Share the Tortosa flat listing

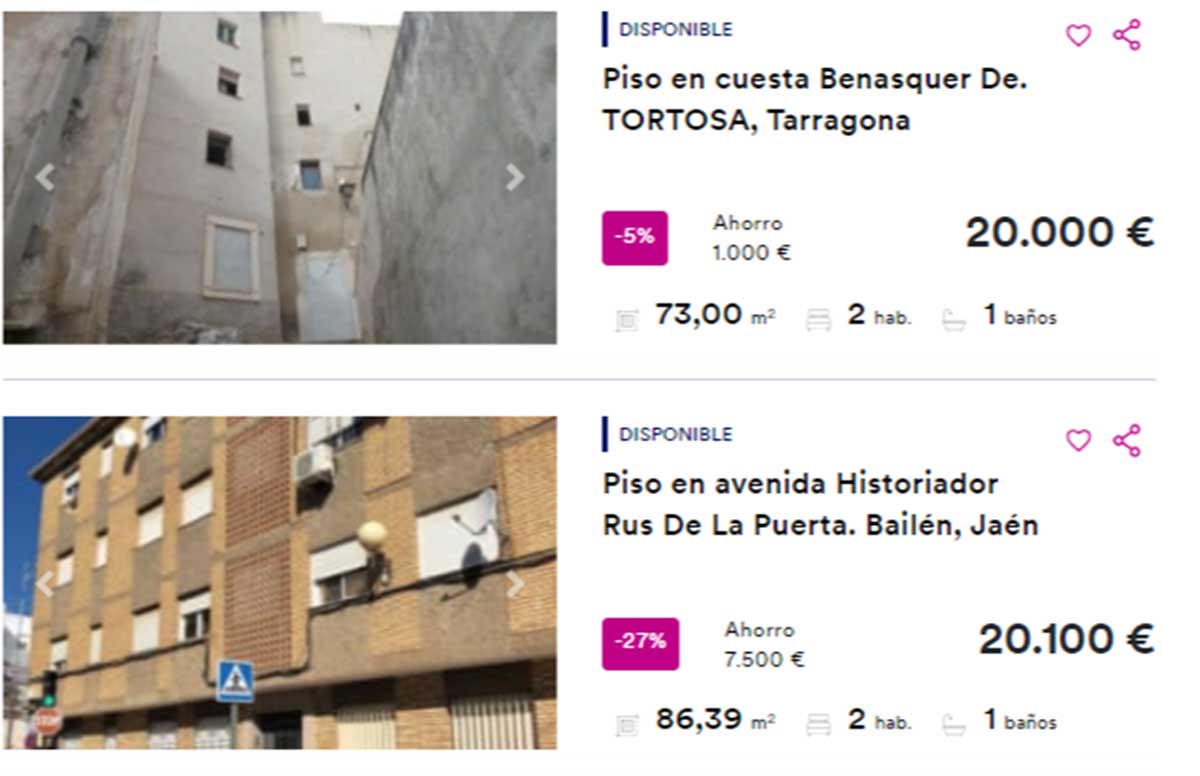1127,35
